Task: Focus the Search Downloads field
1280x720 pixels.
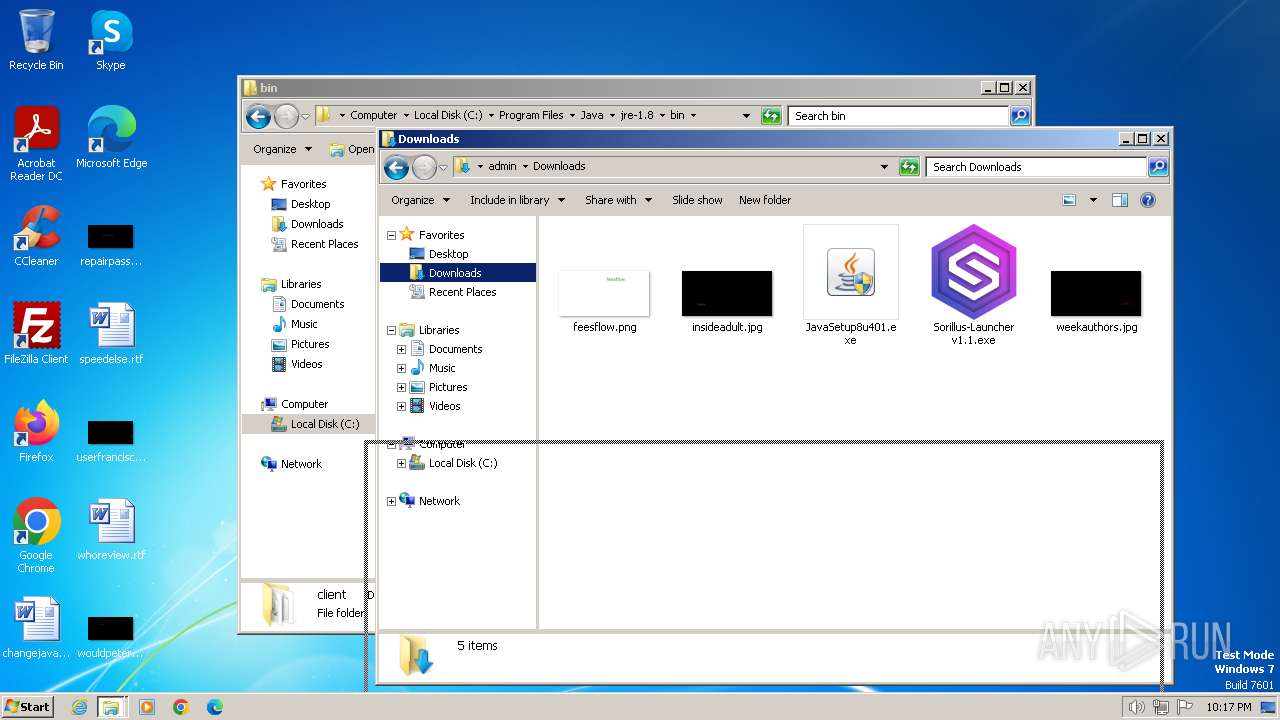Action: pyautogui.click(x=1036, y=167)
